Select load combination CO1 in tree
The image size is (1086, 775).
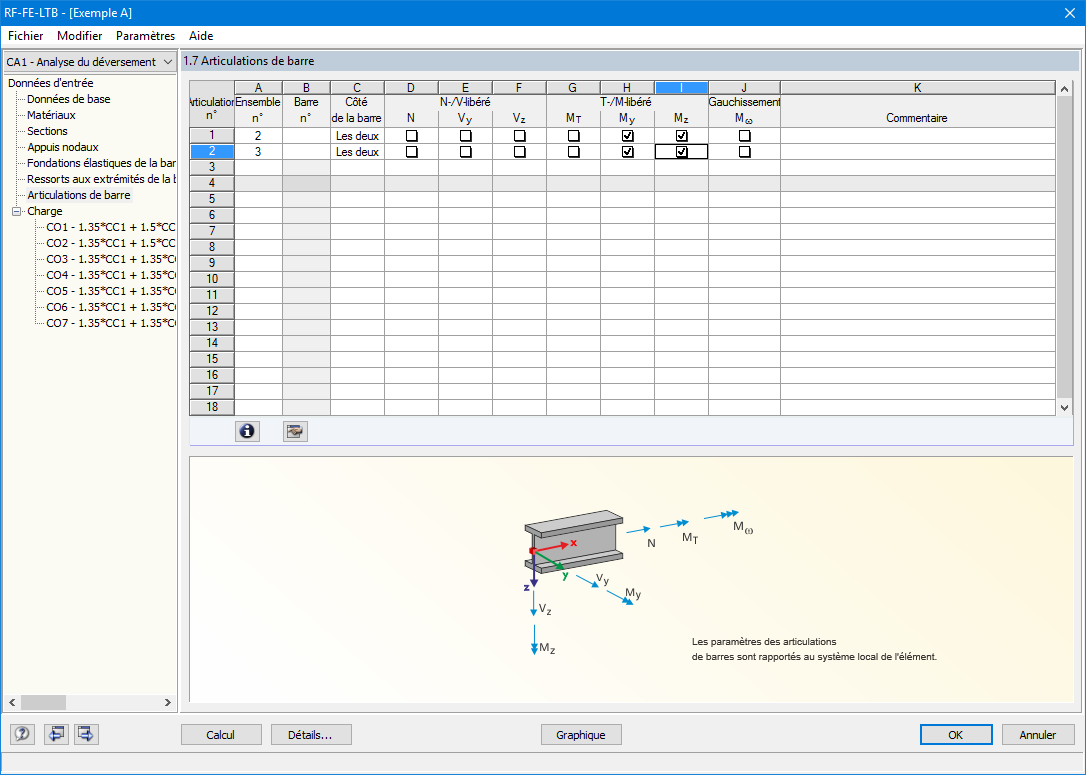click(111, 227)
